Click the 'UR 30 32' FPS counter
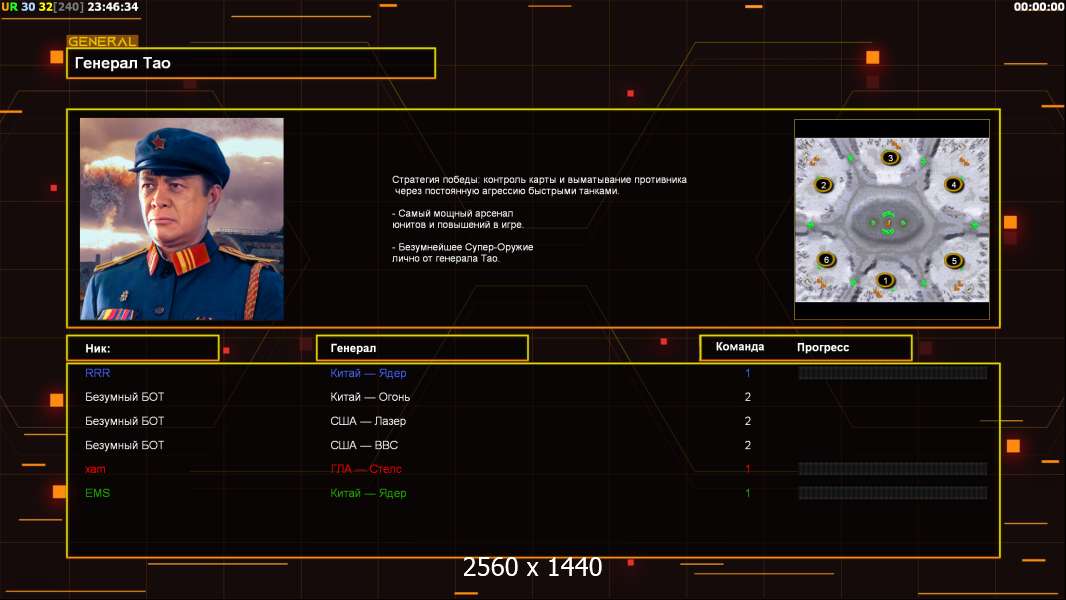The width and height of the screenshot is (1066, 600). tap(27, 7)
